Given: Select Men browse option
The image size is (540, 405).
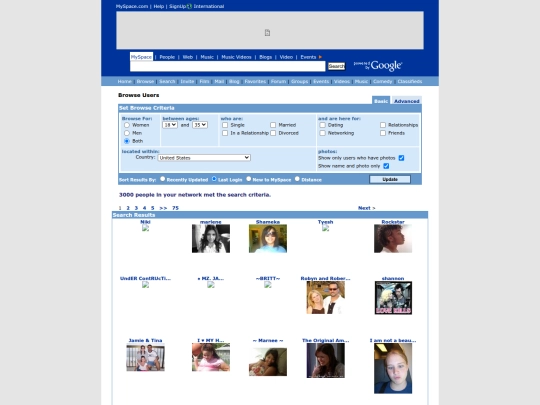Looking at the screenshot, I should point(127,133).
